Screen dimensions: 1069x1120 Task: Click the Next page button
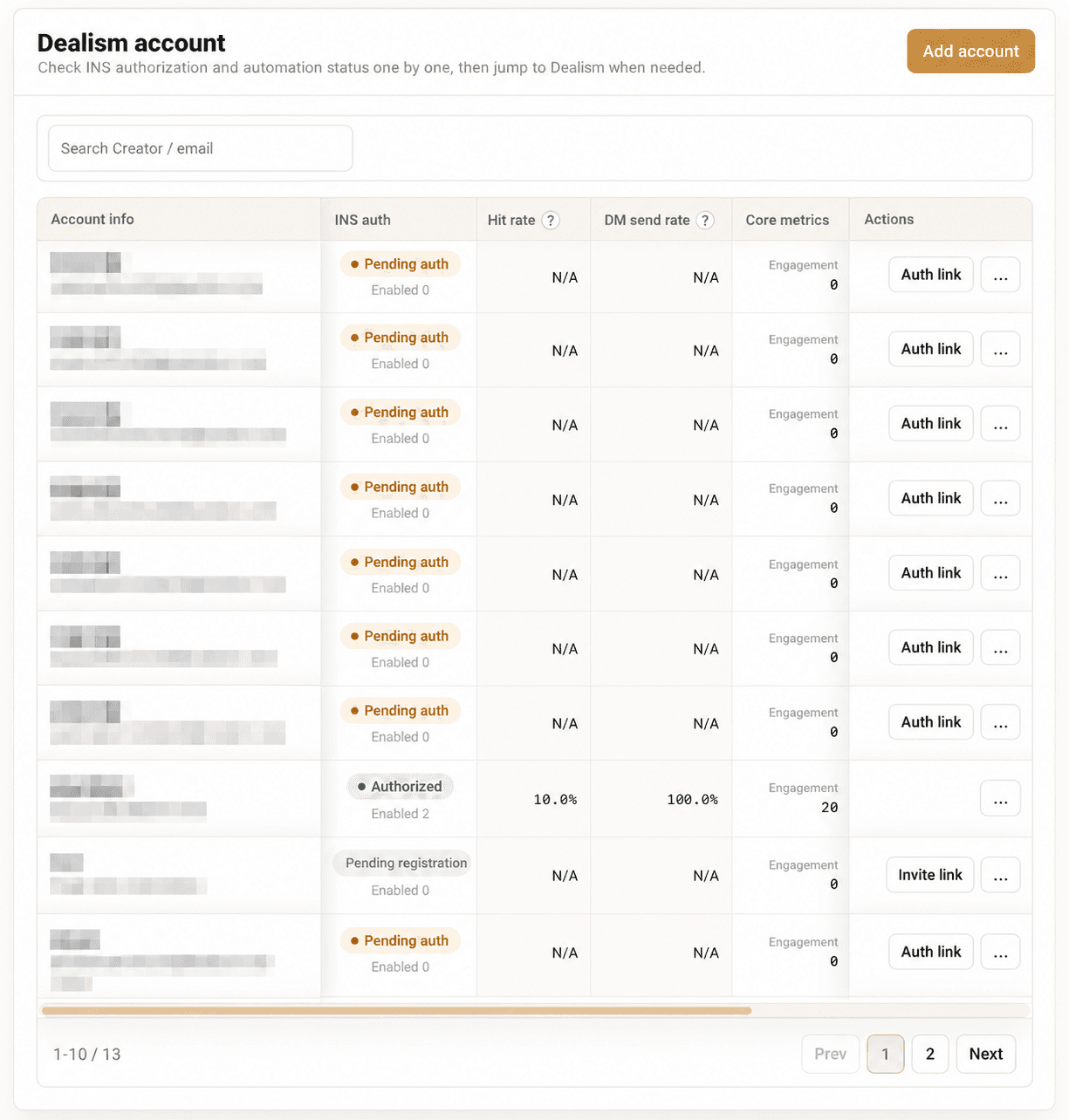pyautogui.click(x=986, y=1054)
